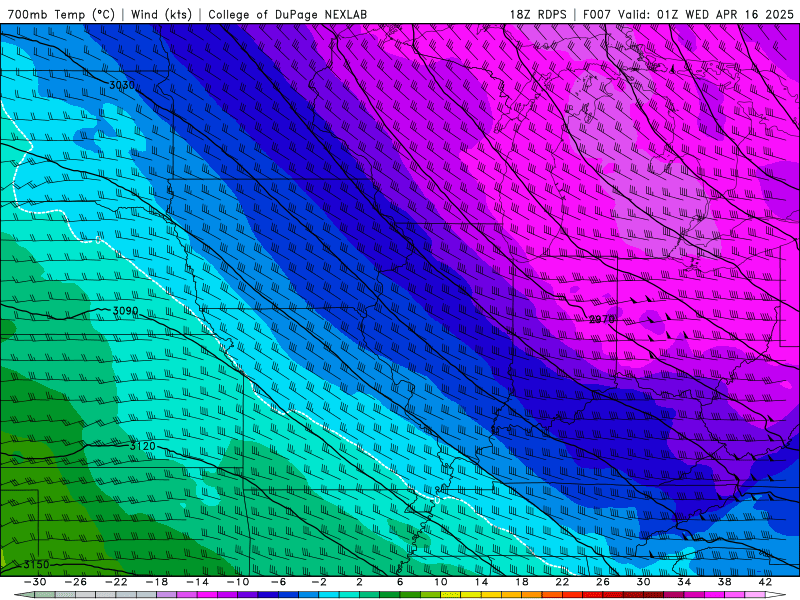The width and height of the screenshot is (800, 600).
Task: Click the -2 color scale tick label
Action: [319, 582]
